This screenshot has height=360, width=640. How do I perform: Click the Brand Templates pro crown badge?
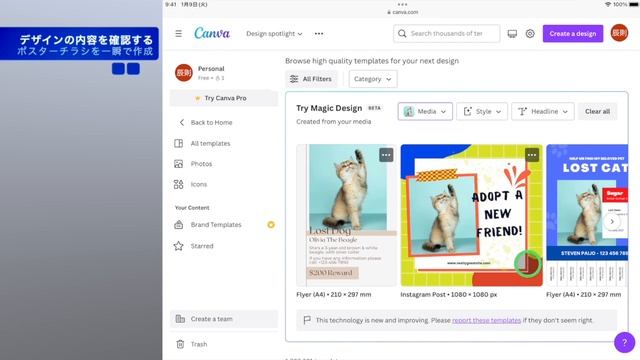[271, 224]
